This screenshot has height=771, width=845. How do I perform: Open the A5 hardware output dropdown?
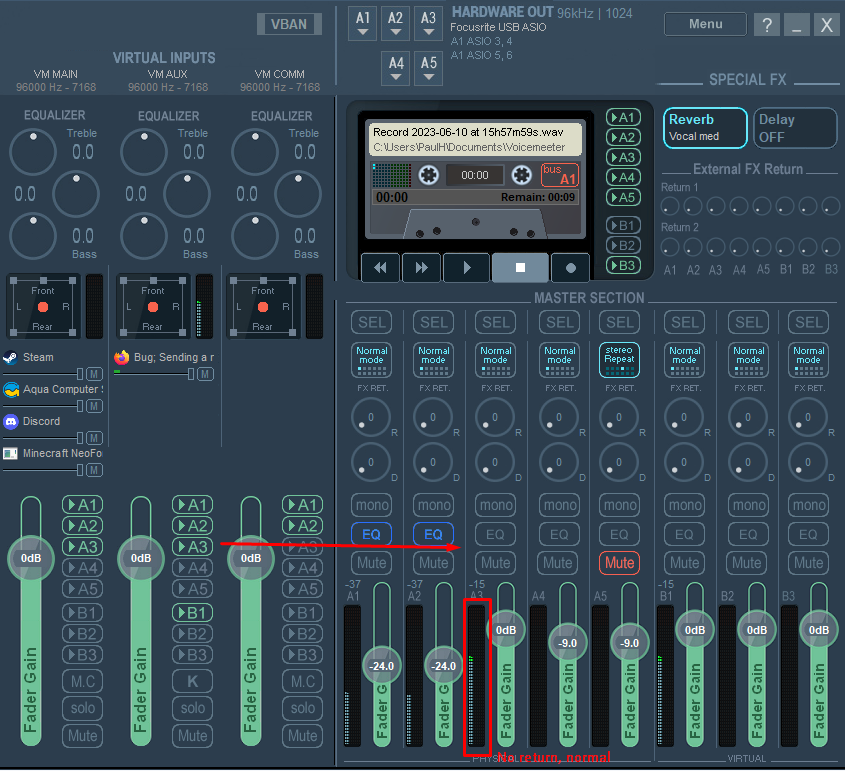click(x=428, y=70)
